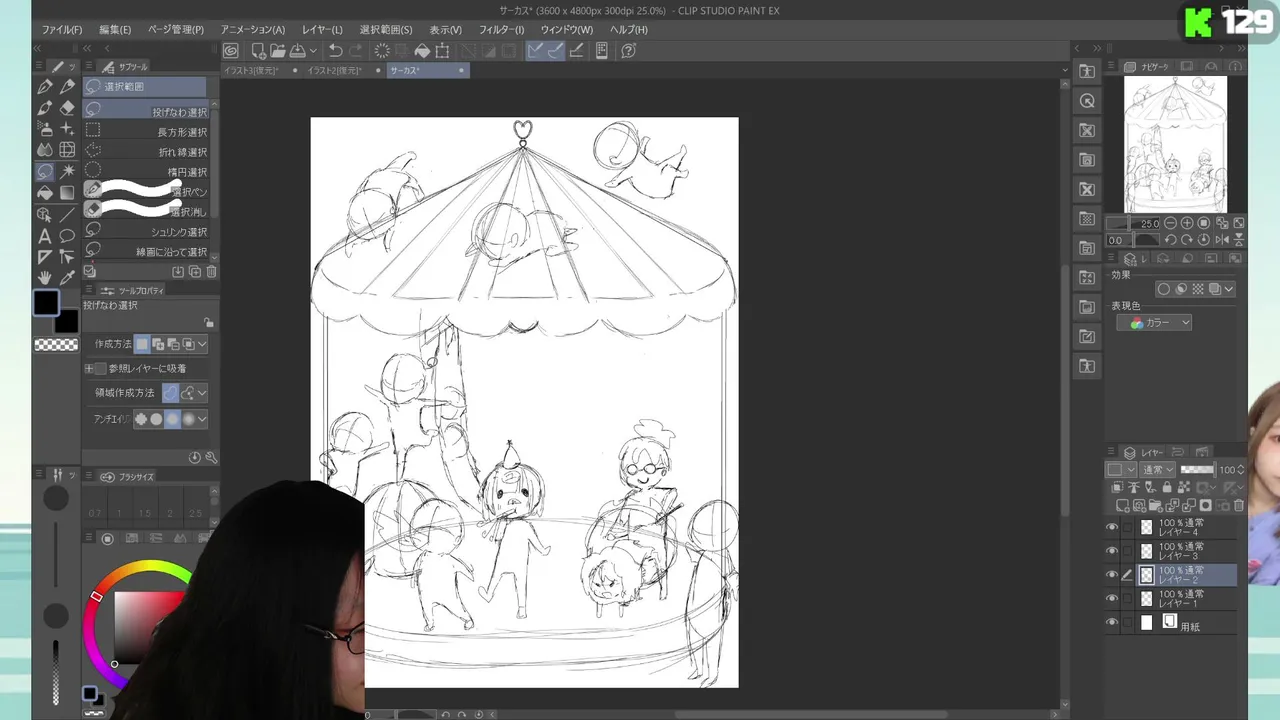The width and height of the screenshot is (1280, 720).
Task: Open フィルター(I) menu
Action: pos(501,30)
